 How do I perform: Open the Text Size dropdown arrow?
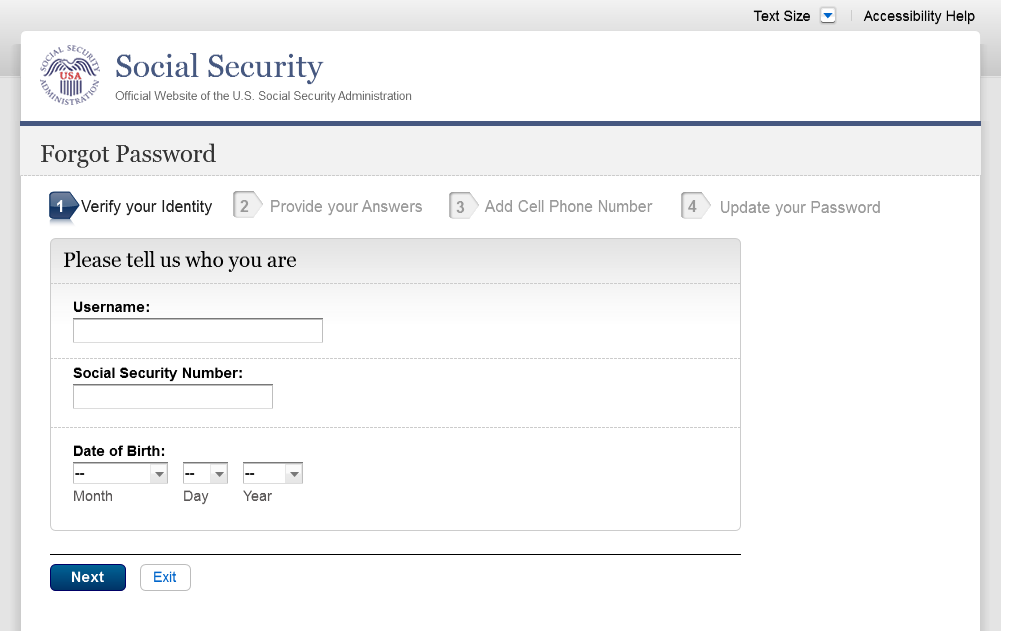tap(827, 16)
